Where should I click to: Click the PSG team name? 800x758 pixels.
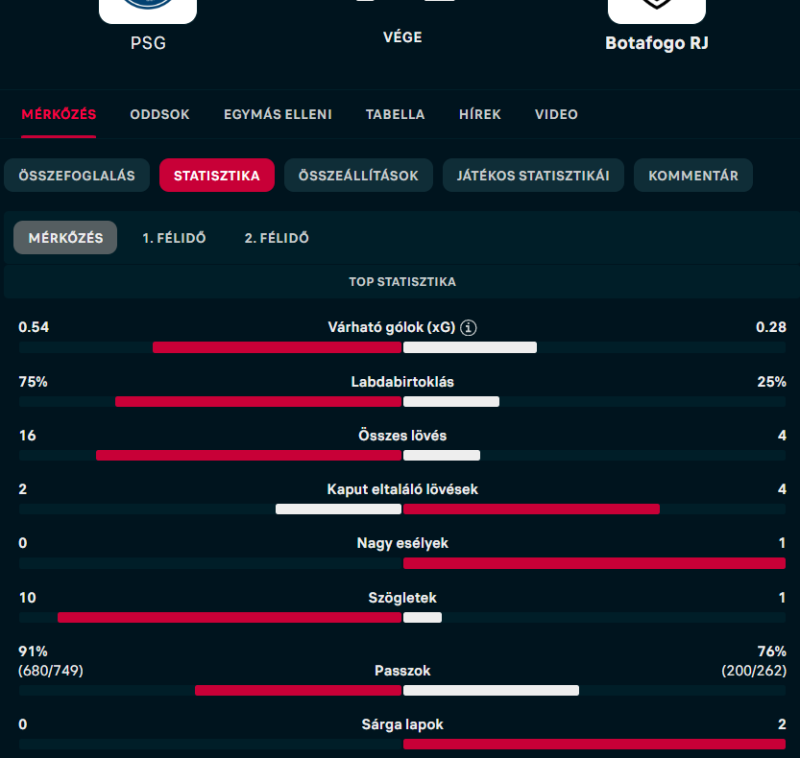148,43
